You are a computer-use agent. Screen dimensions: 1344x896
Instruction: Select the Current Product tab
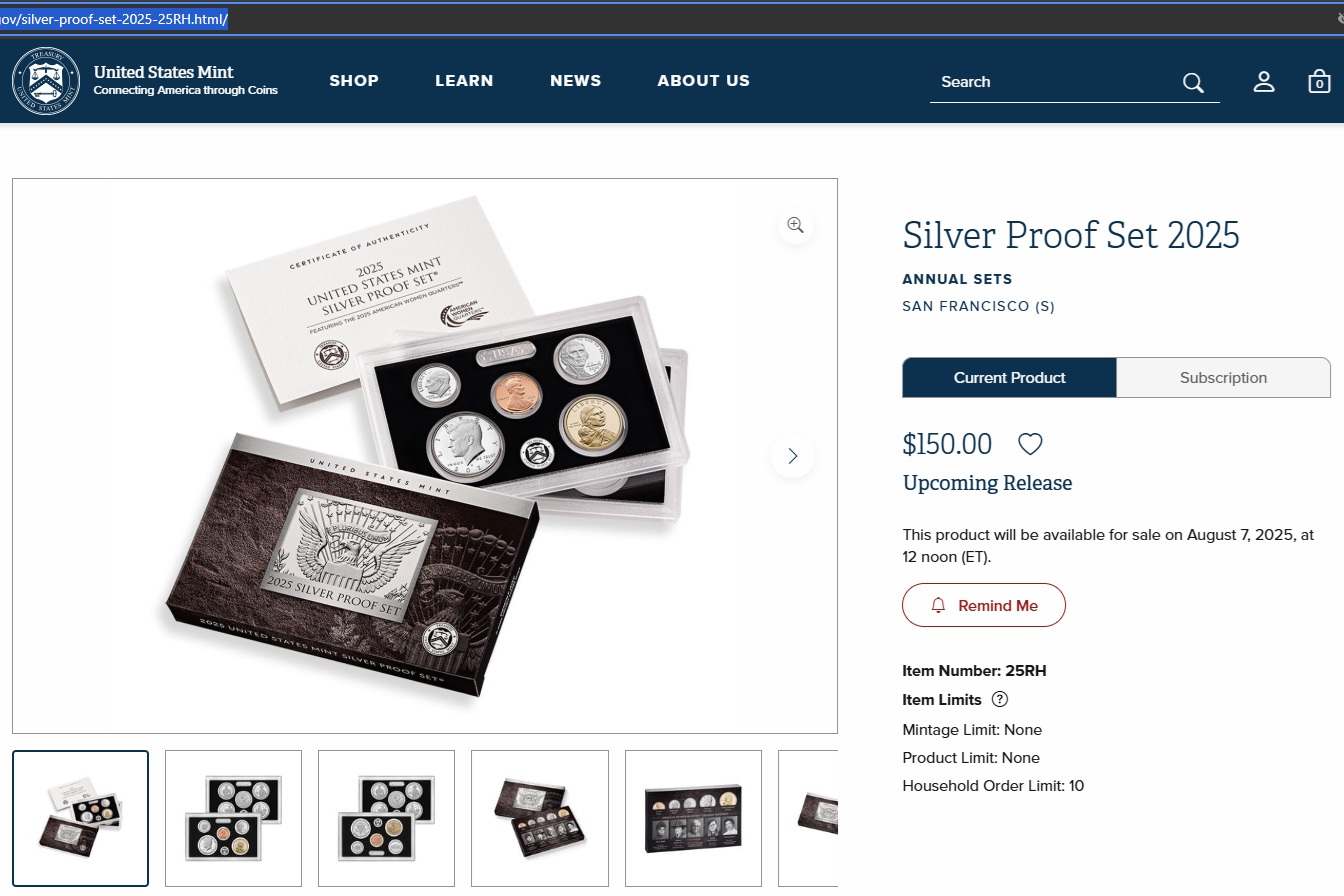(x=1009, y=378)
